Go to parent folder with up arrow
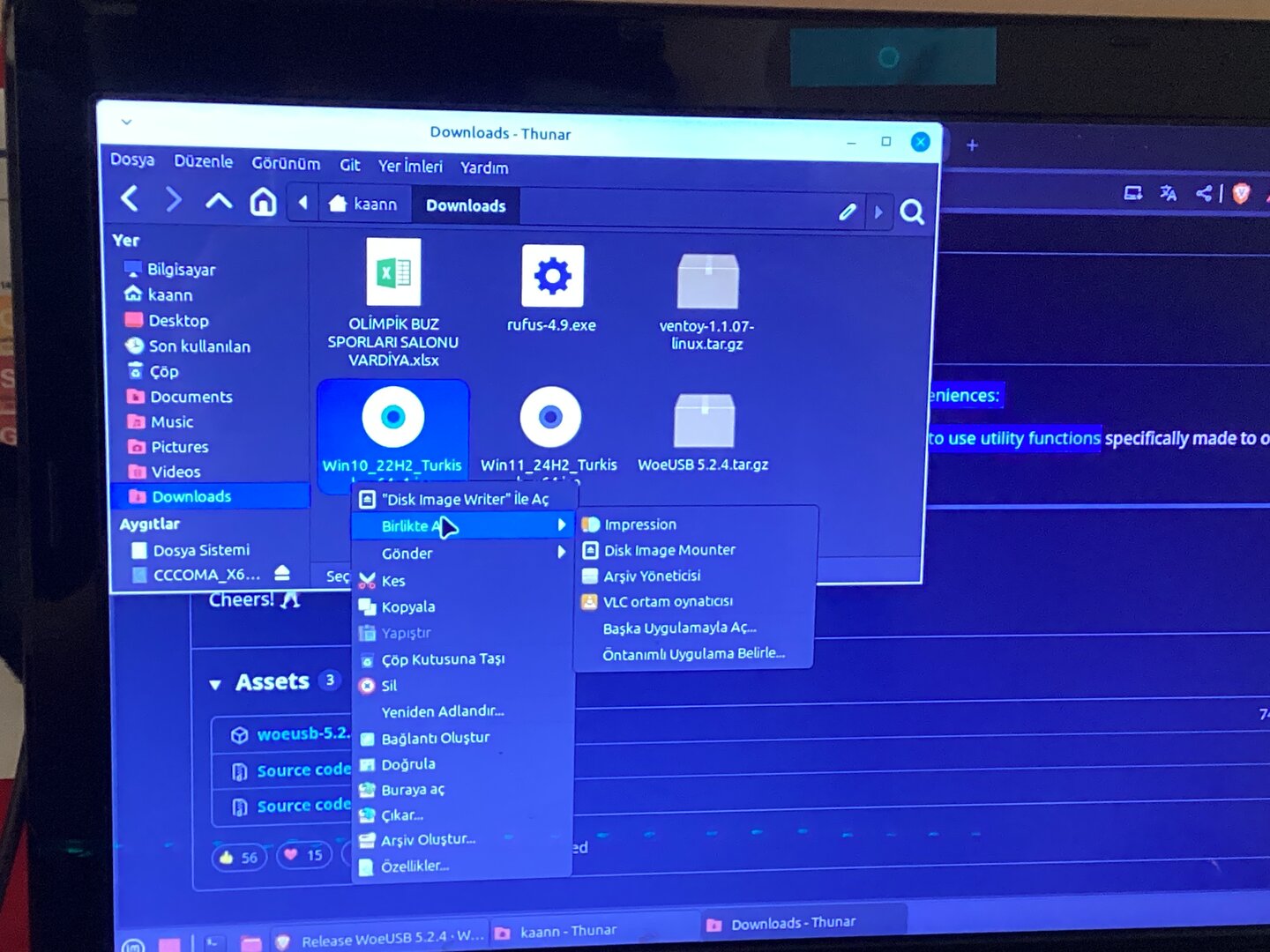 [219, 201]
